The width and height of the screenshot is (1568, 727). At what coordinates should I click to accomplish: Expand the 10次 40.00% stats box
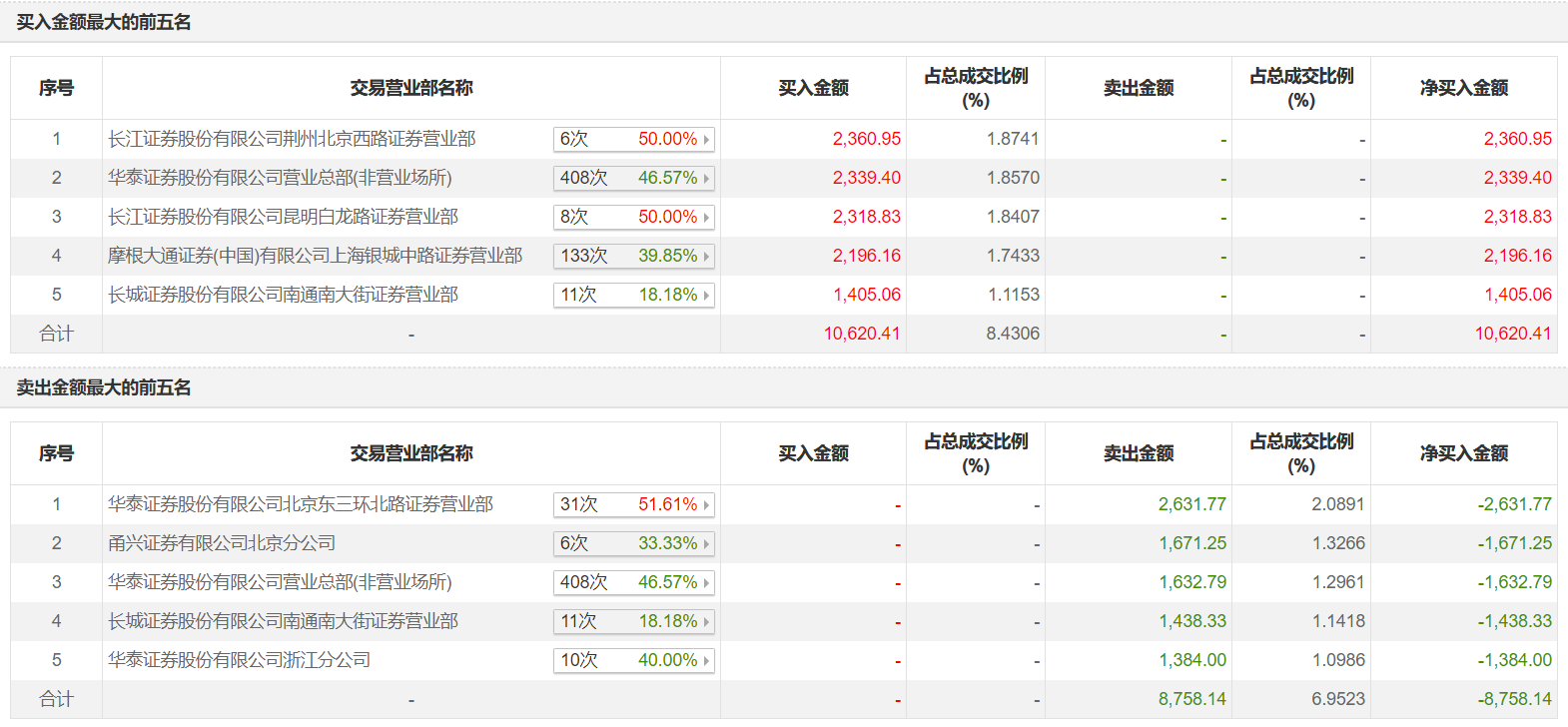click(634, 660)
